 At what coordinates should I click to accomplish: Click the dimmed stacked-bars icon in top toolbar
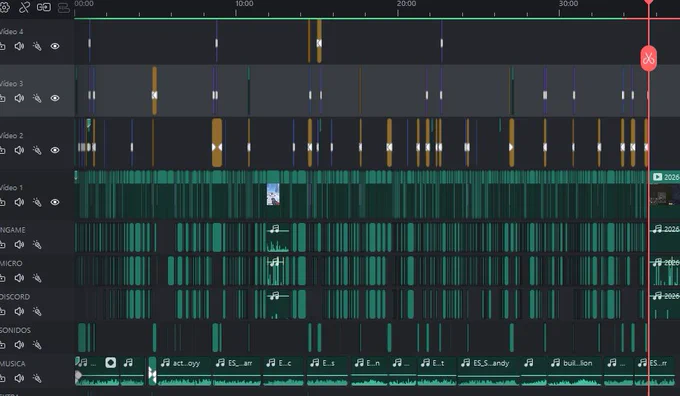click(64, 8)
